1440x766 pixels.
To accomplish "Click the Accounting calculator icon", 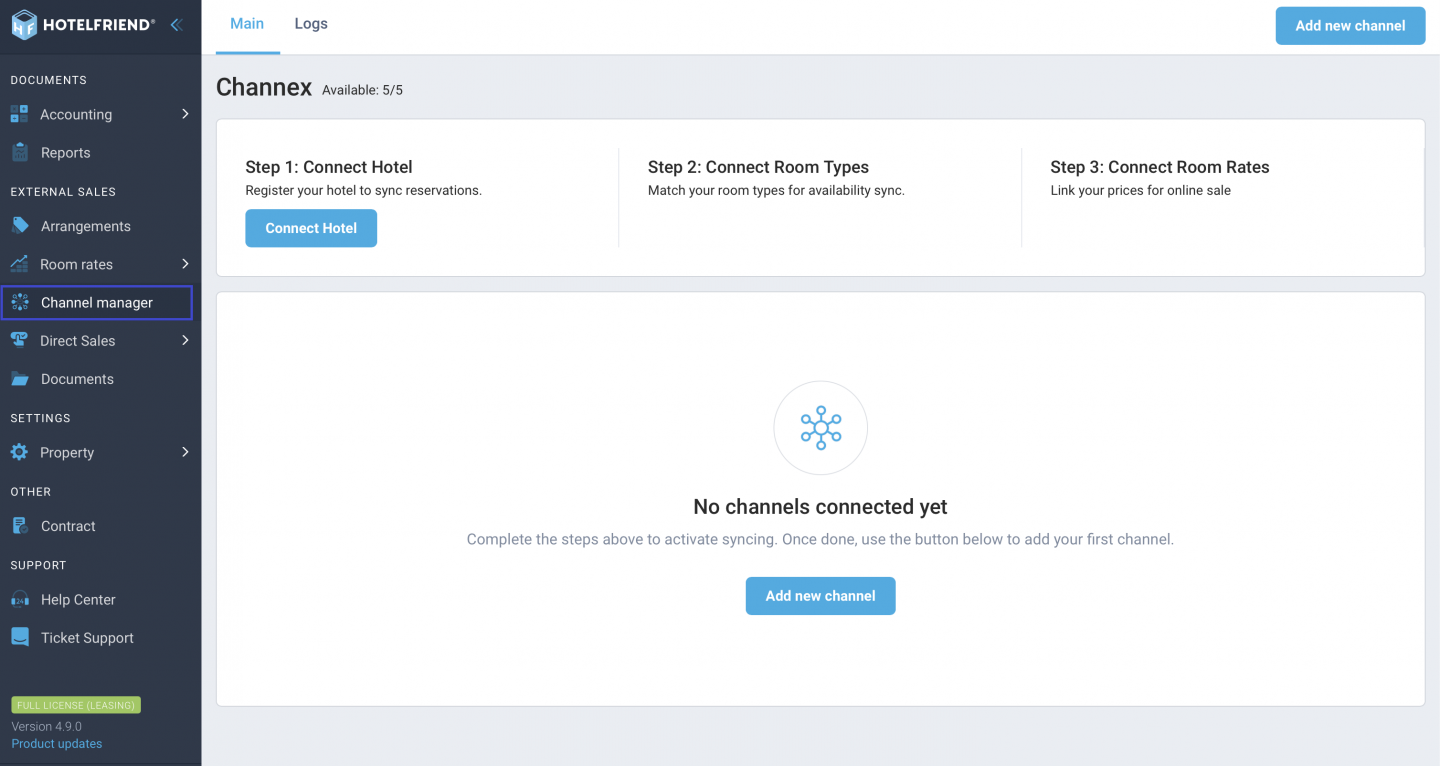I will point(19,114).
